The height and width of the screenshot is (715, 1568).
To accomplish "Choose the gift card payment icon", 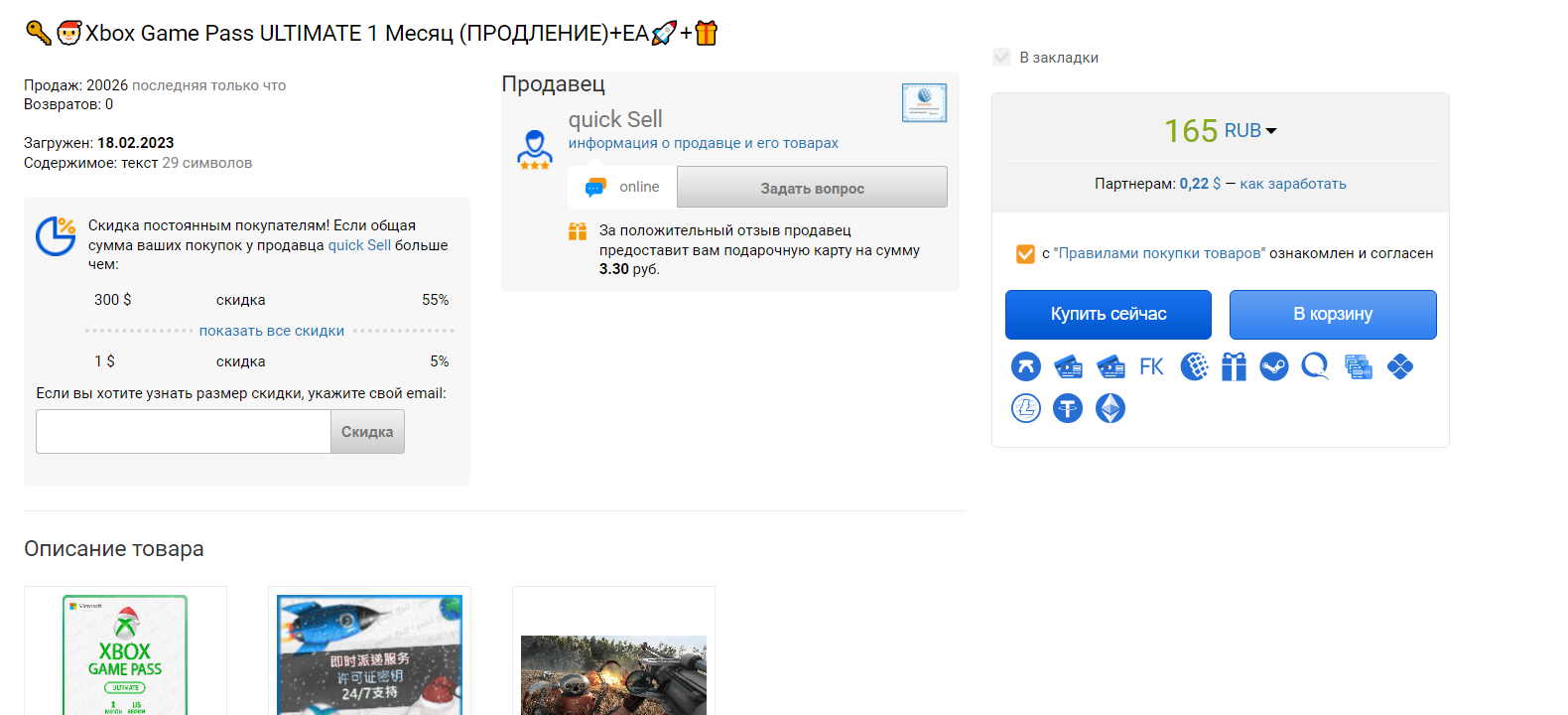I will pyautogui.click(x=1234, y=366).
